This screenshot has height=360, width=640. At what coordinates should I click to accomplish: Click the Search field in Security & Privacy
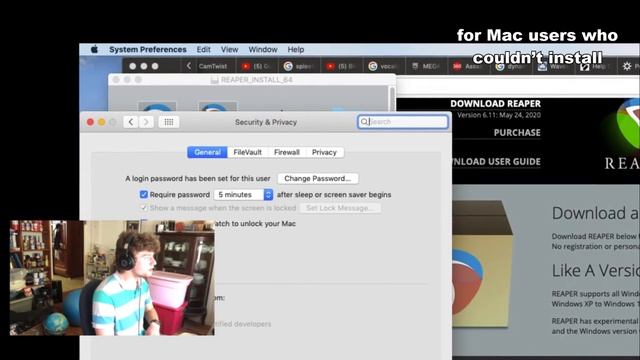click(x=403, y=122)
